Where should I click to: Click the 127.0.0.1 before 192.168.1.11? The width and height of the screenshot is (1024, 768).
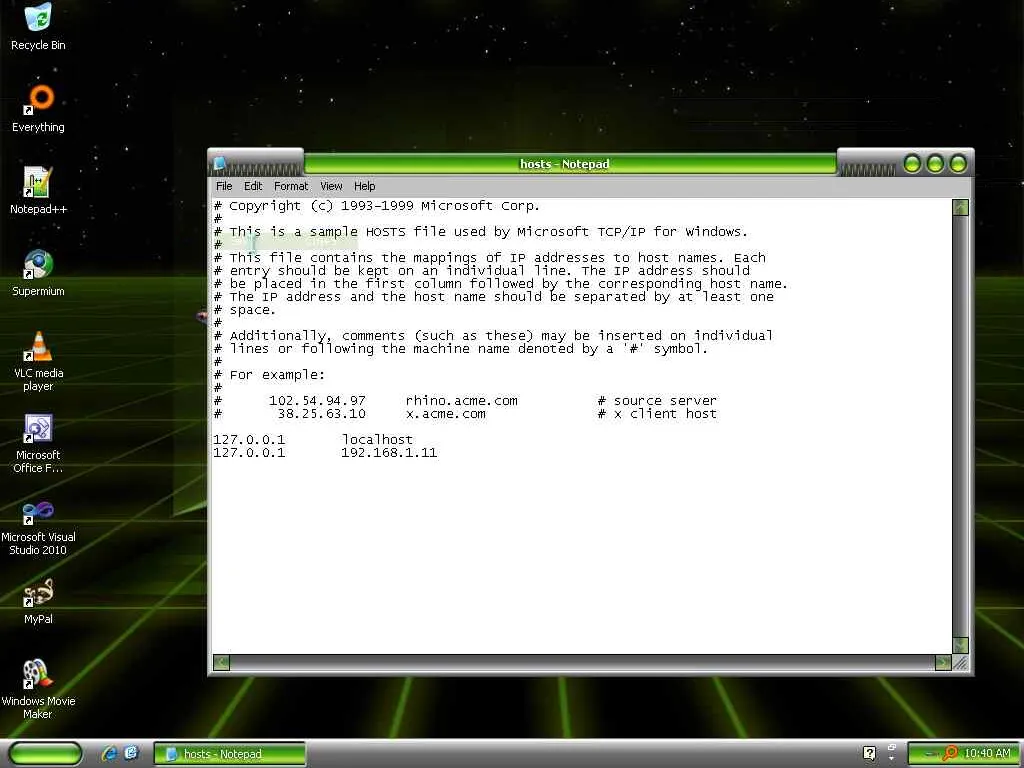249,453
